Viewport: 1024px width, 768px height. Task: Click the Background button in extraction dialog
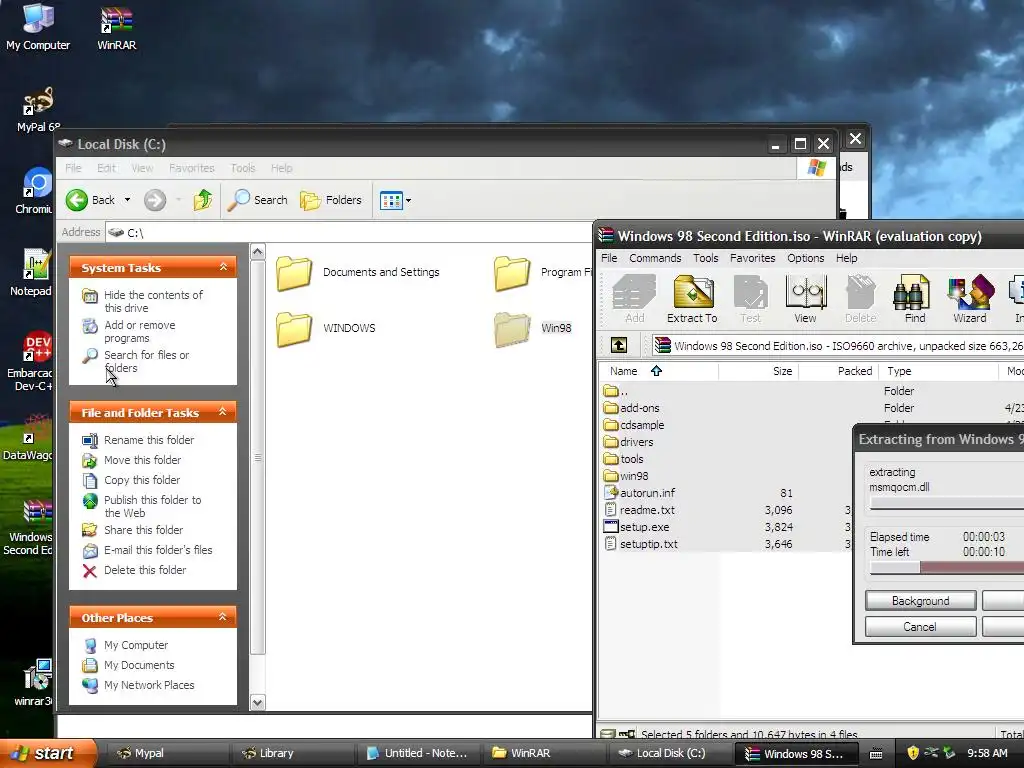(920, 600)
